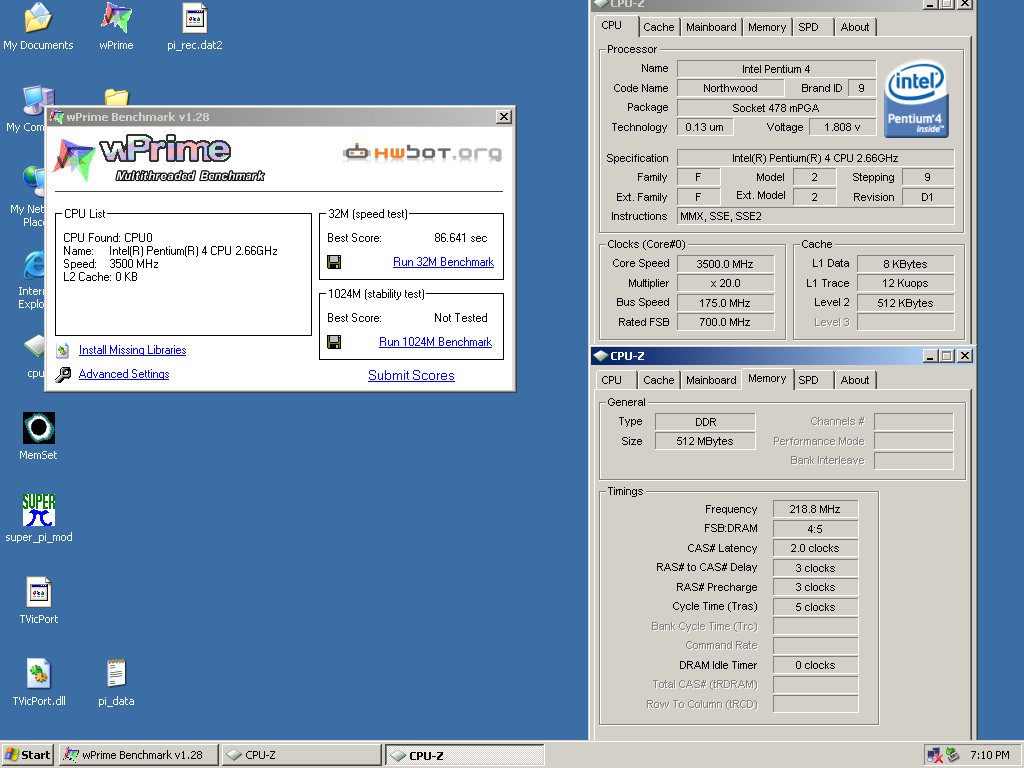This screenshot has height=768, width=1024.
Task: Click the Code Name Northwood field
Action: tap(730, 88)
